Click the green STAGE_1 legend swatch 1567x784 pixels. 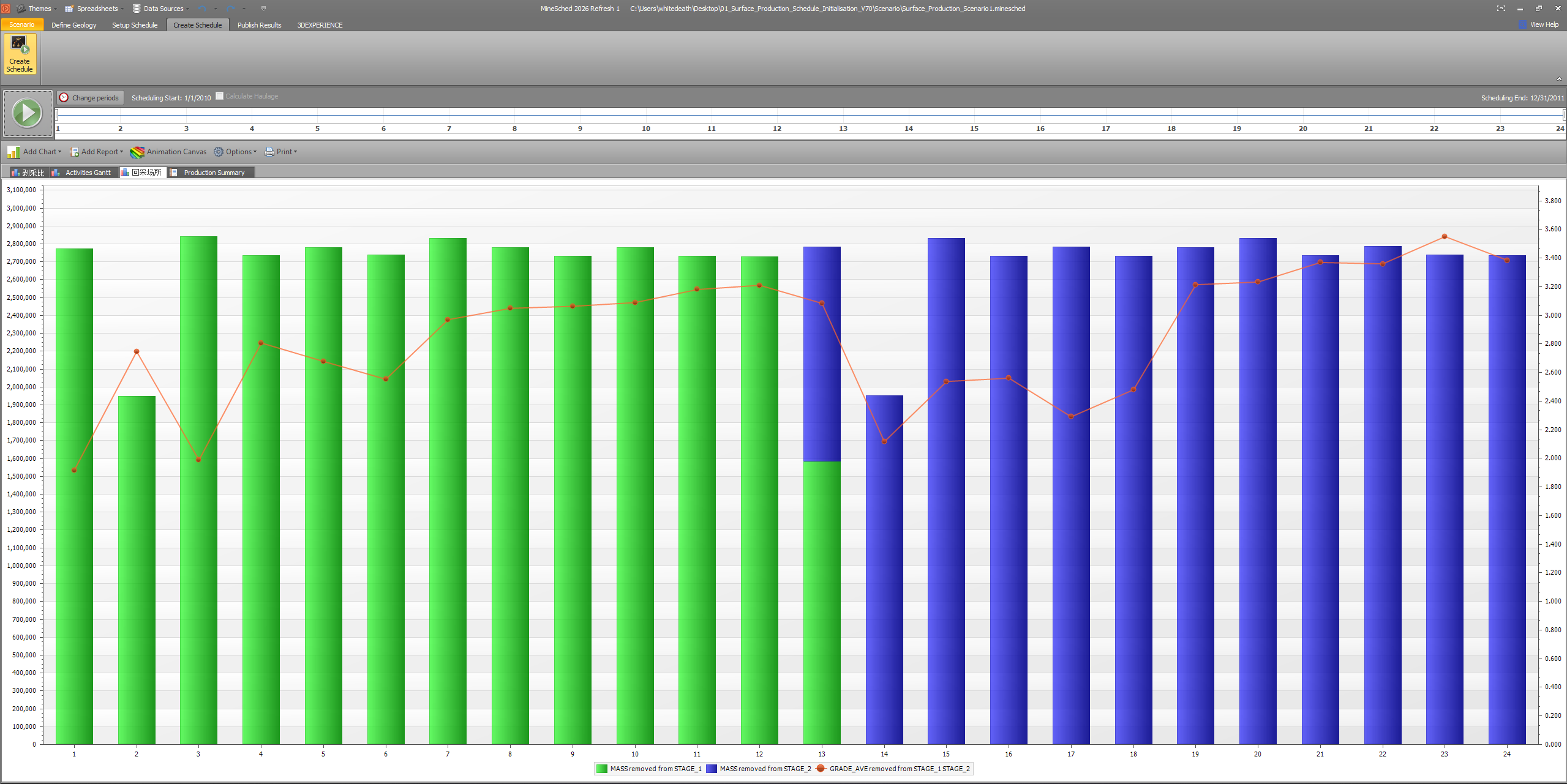coord(602,769)
